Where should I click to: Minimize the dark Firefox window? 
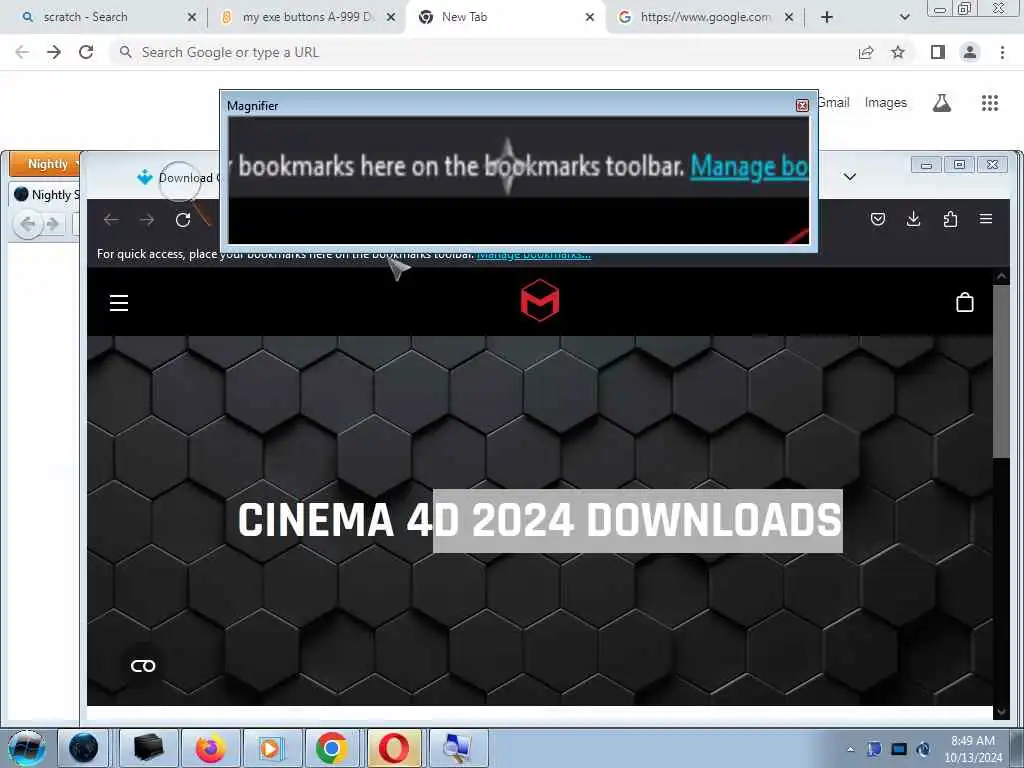926,165
